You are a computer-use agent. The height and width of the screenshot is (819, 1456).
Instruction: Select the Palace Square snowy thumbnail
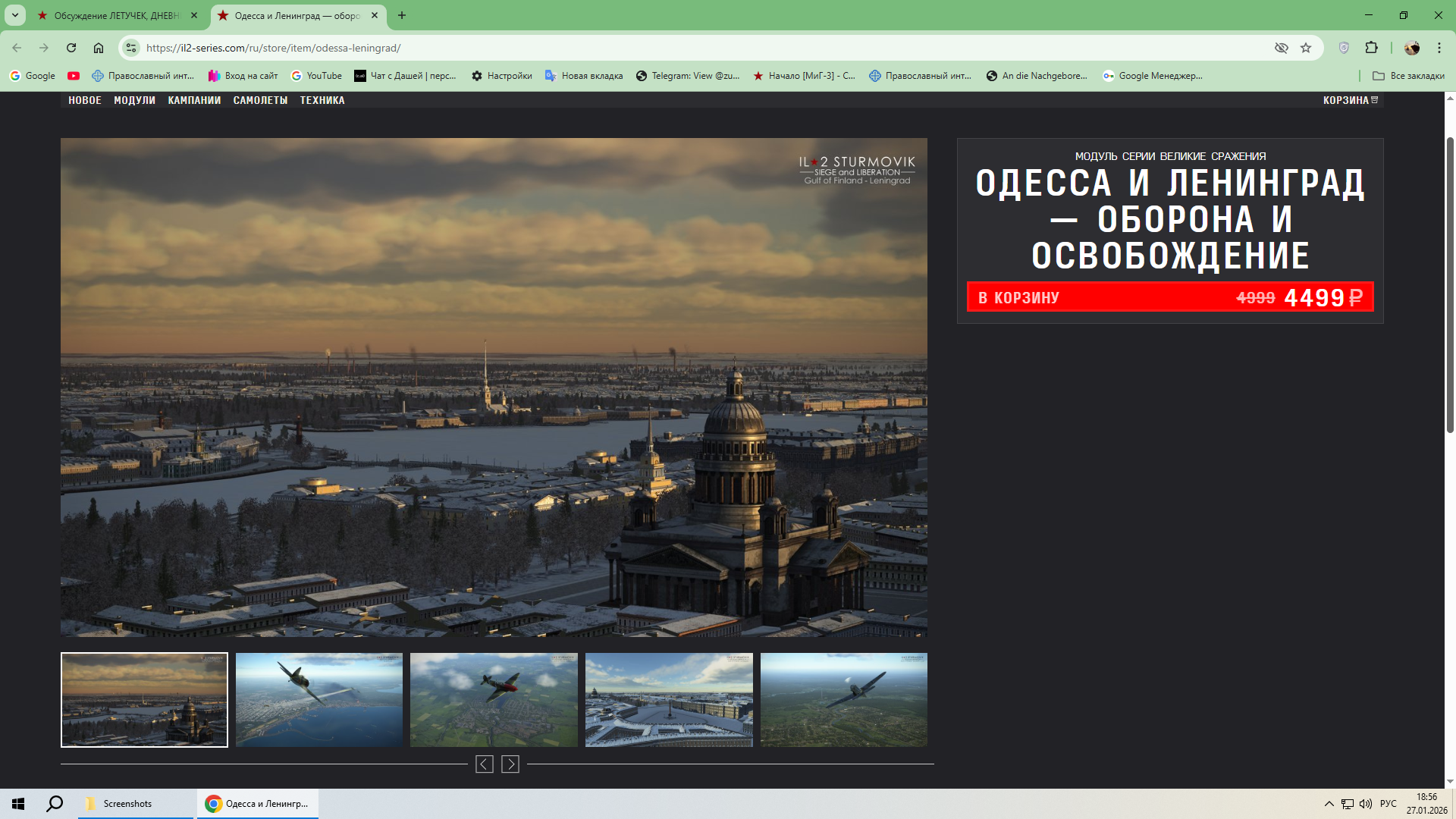(669, 700)
